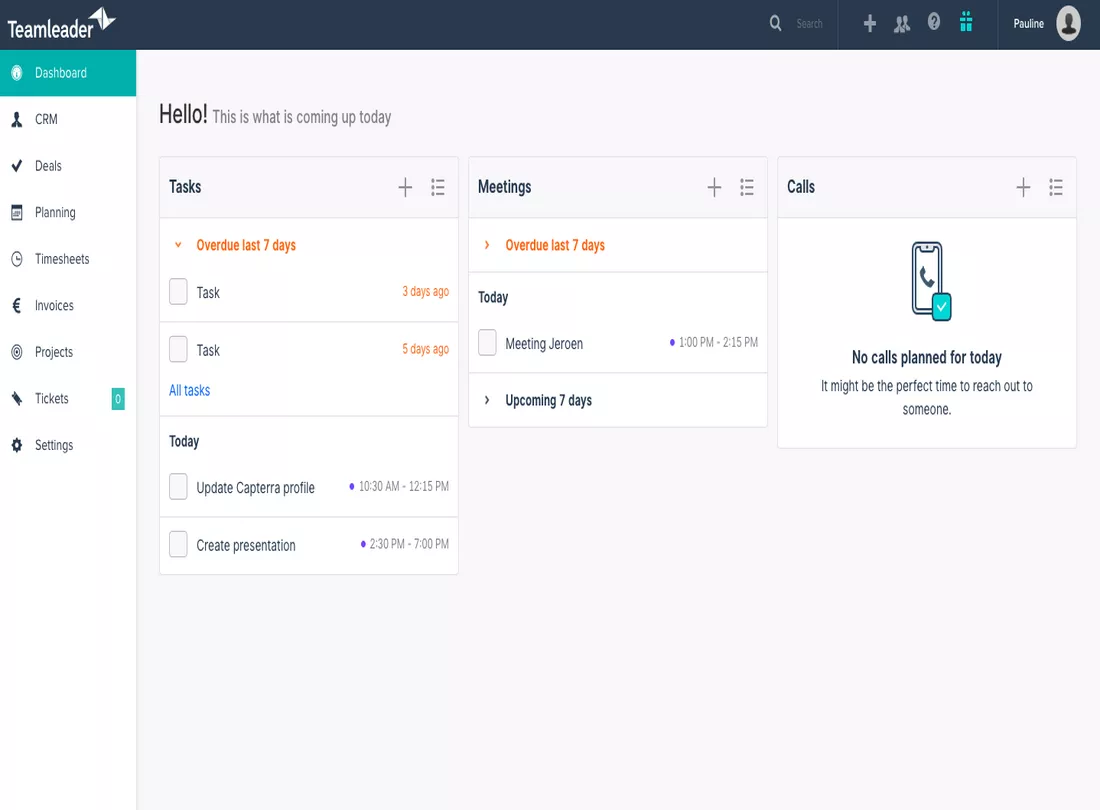
Task: Open Pauline's user profile avatar
Action: click(1068, 24)
